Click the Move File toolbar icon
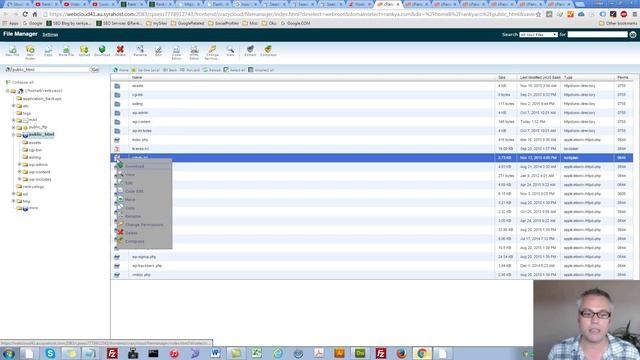Screen dimensions: 640x360 66,51
